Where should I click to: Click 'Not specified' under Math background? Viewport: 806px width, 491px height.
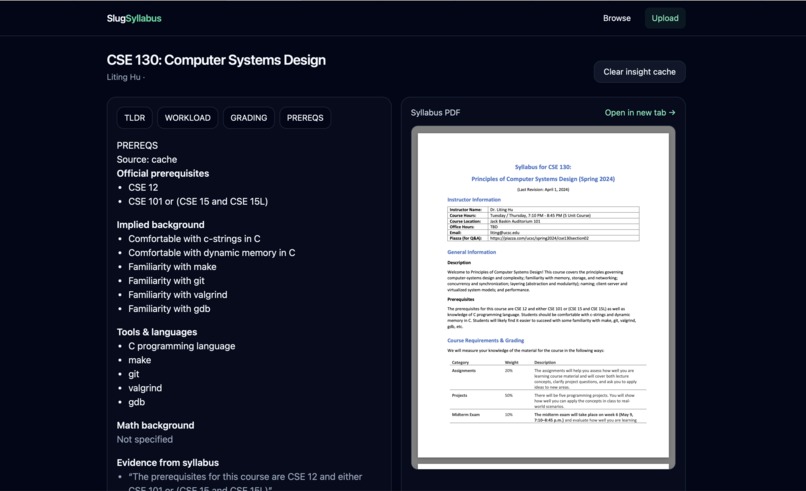coord(144,440)
